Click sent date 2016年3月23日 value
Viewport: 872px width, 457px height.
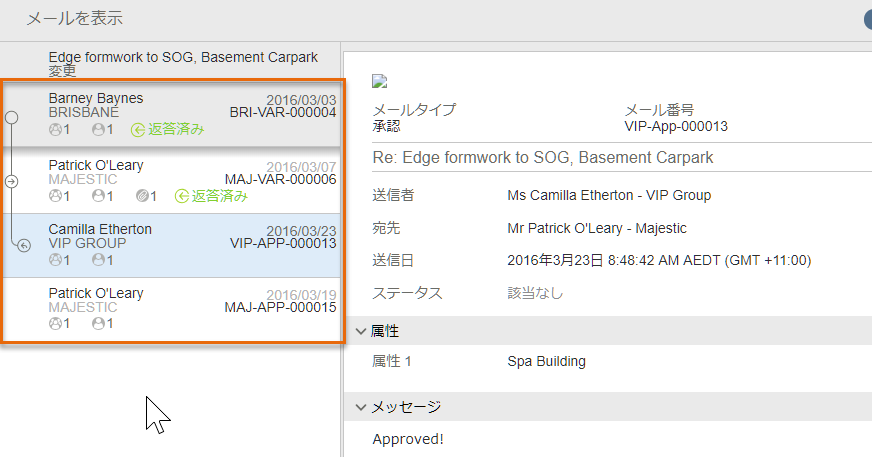(659, 260)
